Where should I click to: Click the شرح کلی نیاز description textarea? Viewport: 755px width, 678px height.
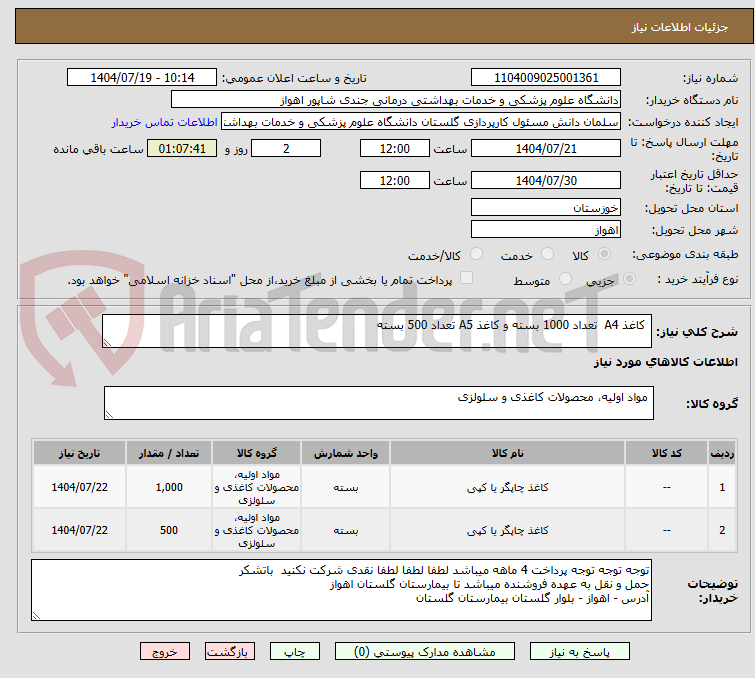click(x=377, y=331)
